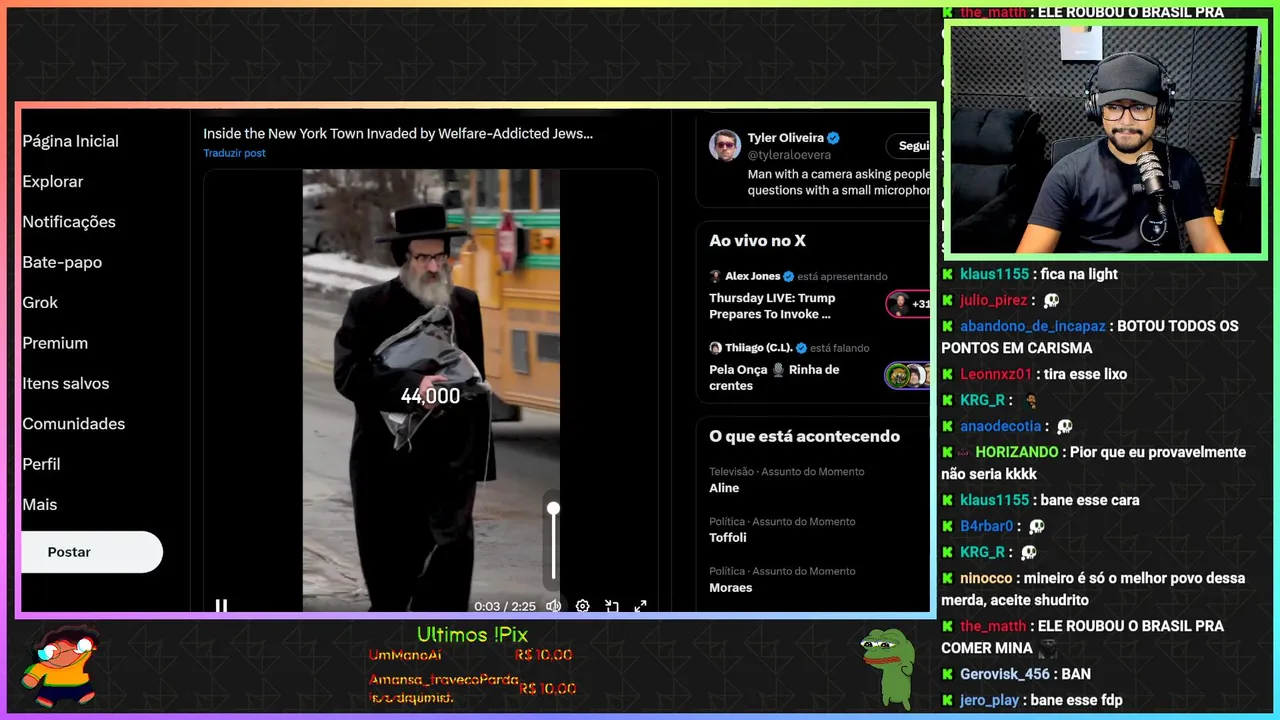Click chat username abandono_de_incapaz

click(x=1033, y=326)
